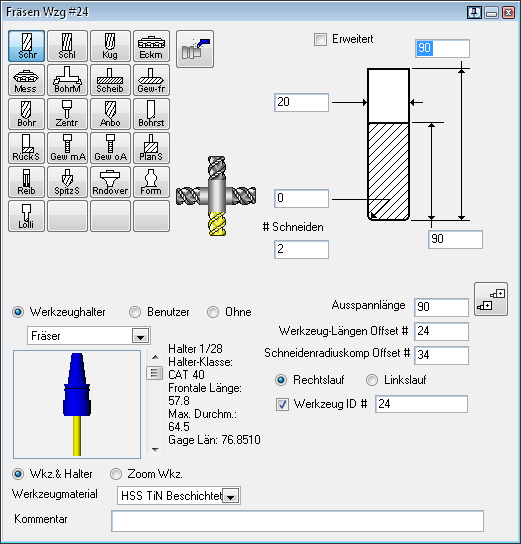Viewport: 521px width, 544px height.
Task: Click the holder list scroll down arrow
Action: tap(155, 450)
